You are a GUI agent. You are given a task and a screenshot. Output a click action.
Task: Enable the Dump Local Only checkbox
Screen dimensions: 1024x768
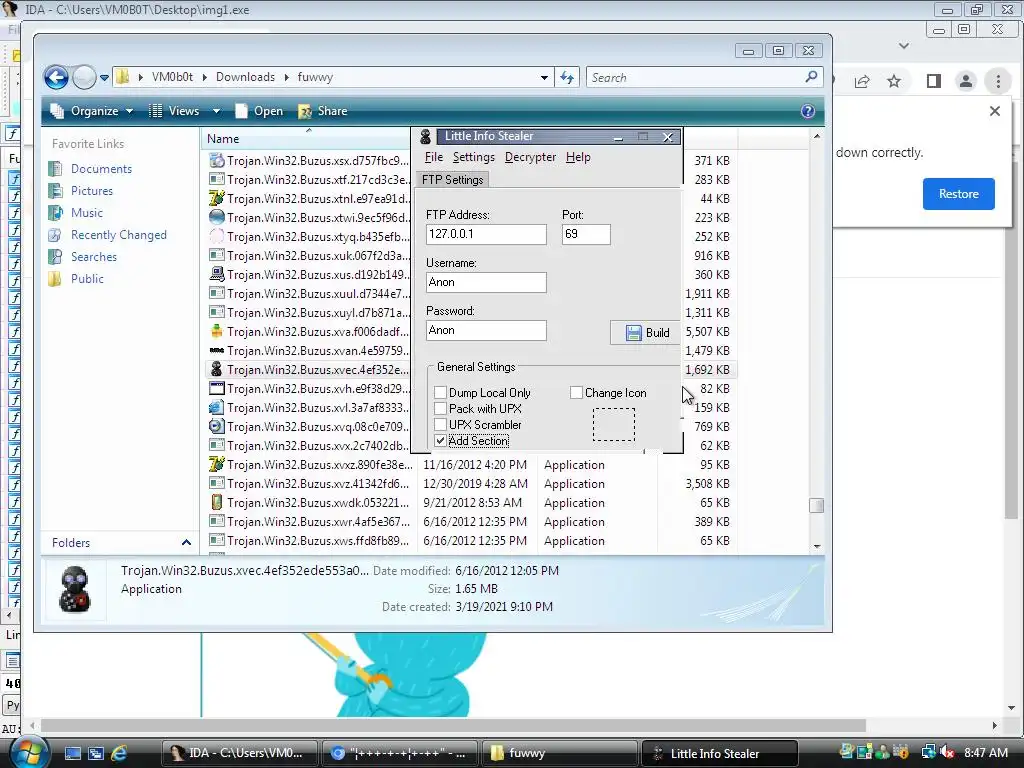pos(441,392)
